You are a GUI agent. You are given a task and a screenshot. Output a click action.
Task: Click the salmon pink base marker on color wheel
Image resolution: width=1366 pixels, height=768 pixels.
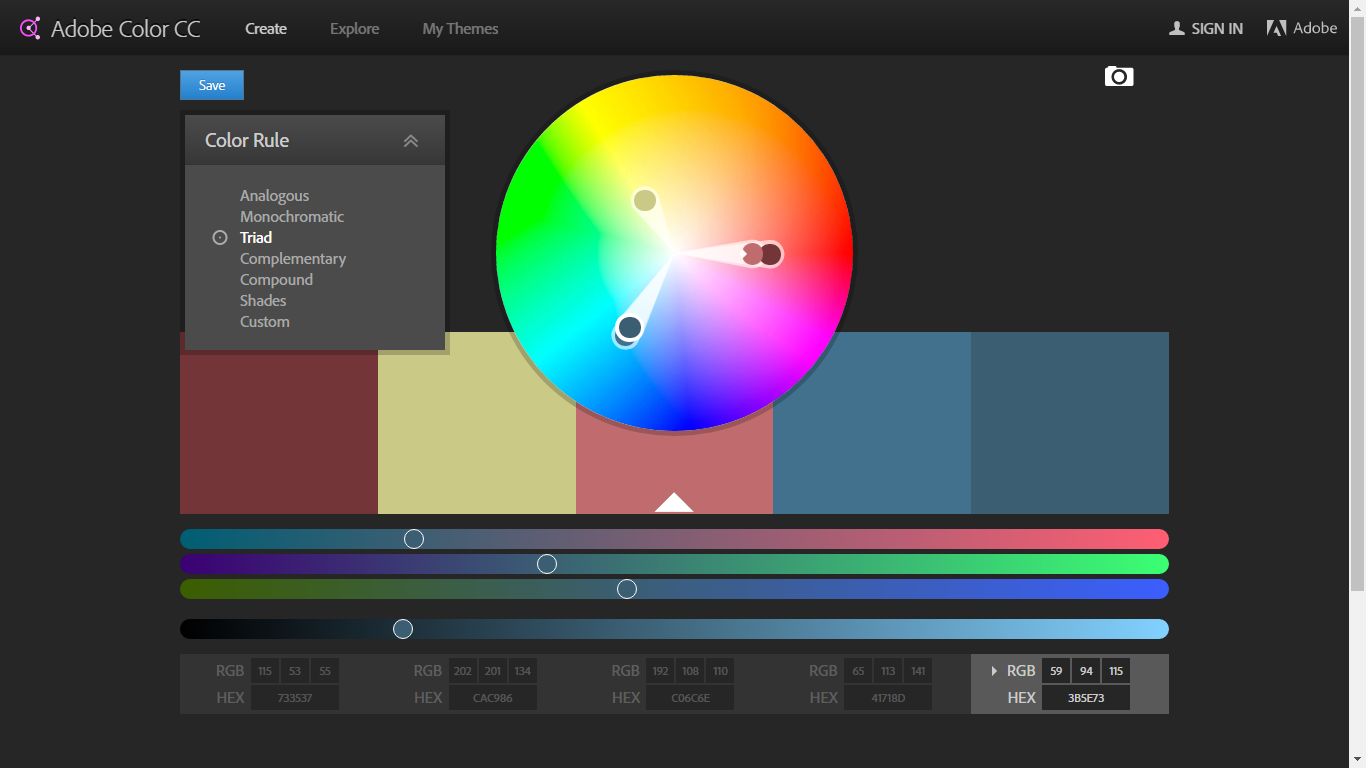(x=751, y=255)
